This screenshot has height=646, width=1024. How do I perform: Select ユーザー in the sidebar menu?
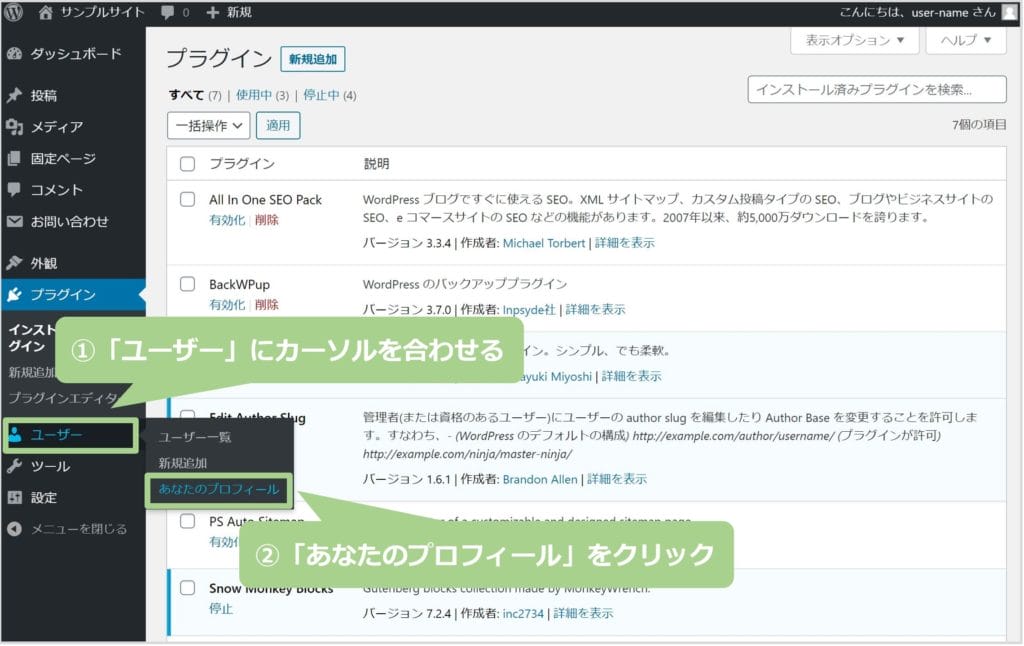57,435
